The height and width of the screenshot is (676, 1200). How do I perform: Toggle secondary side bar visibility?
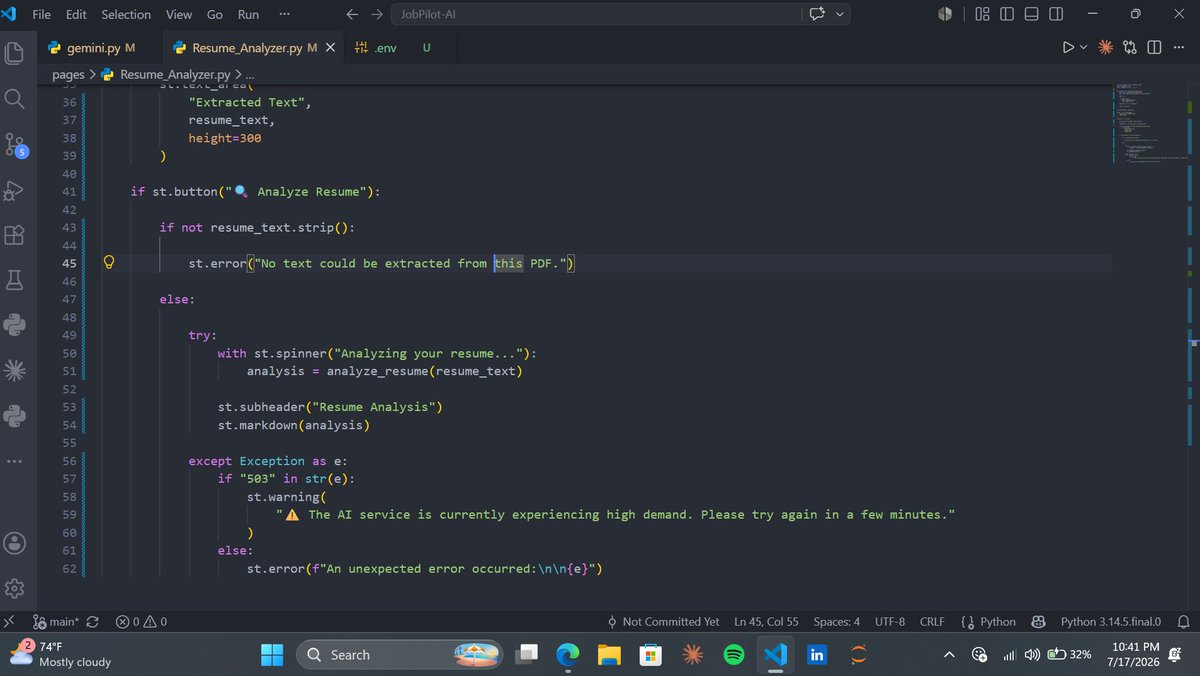pos(1055,14)
